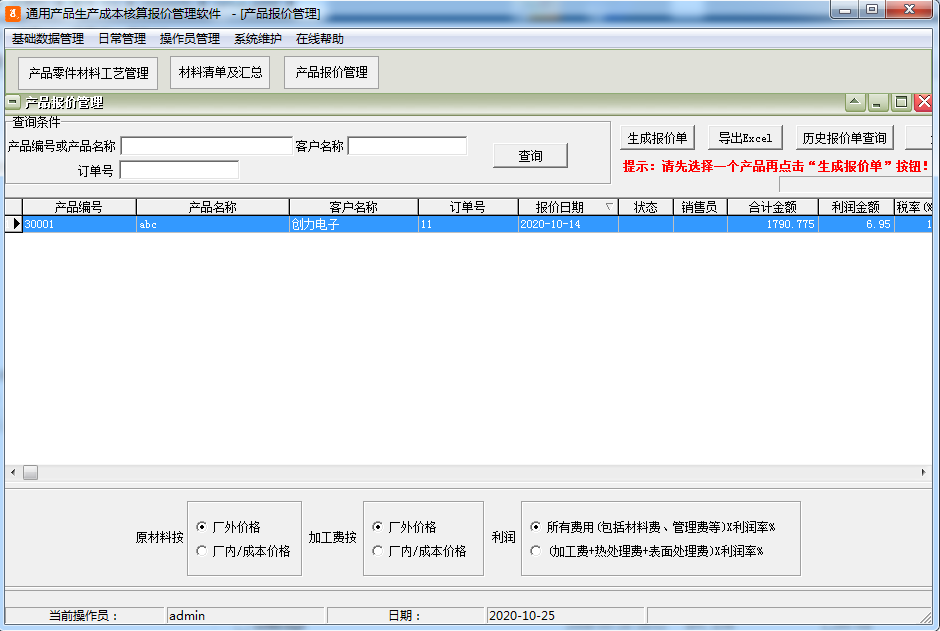The image size is (940, 631).
Task: Click the 客户名称 column header
Action: pos(354,207)
